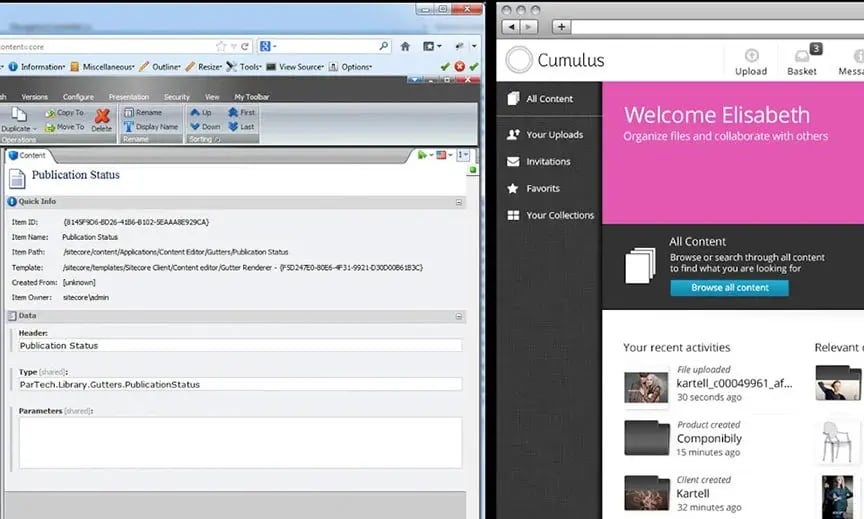
Task: Open the Security ribbon tab
Action: tap(177, 97)
